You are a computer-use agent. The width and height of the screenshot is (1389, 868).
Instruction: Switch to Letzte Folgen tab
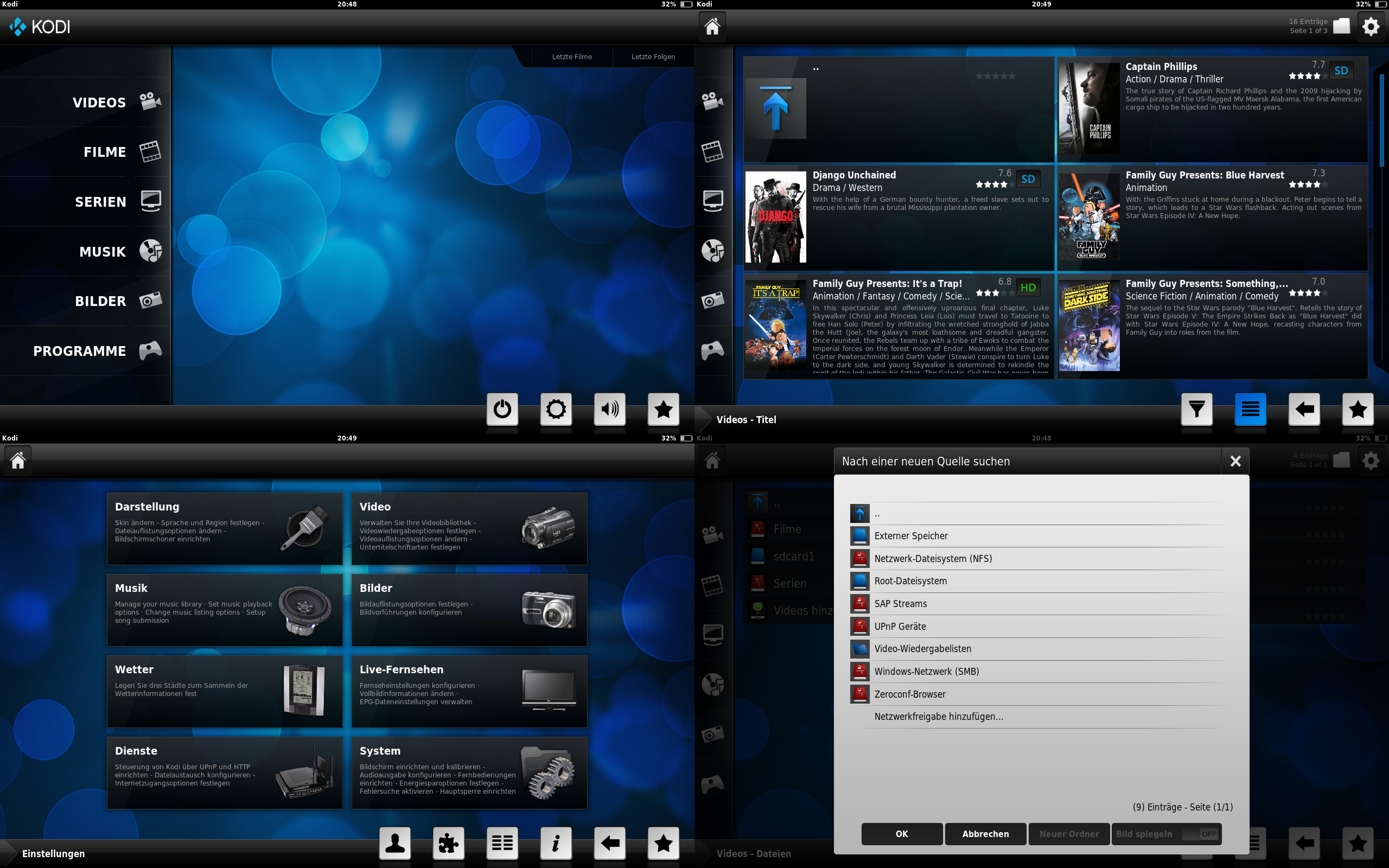coord(653,57)
